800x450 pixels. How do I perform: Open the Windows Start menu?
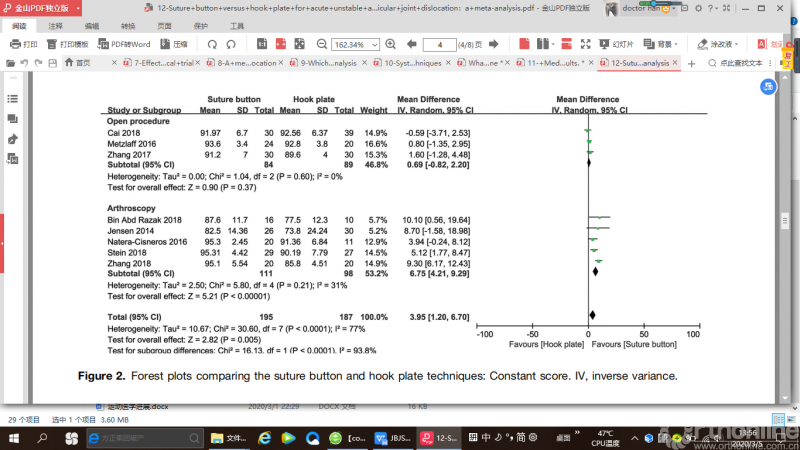(15, 438)
